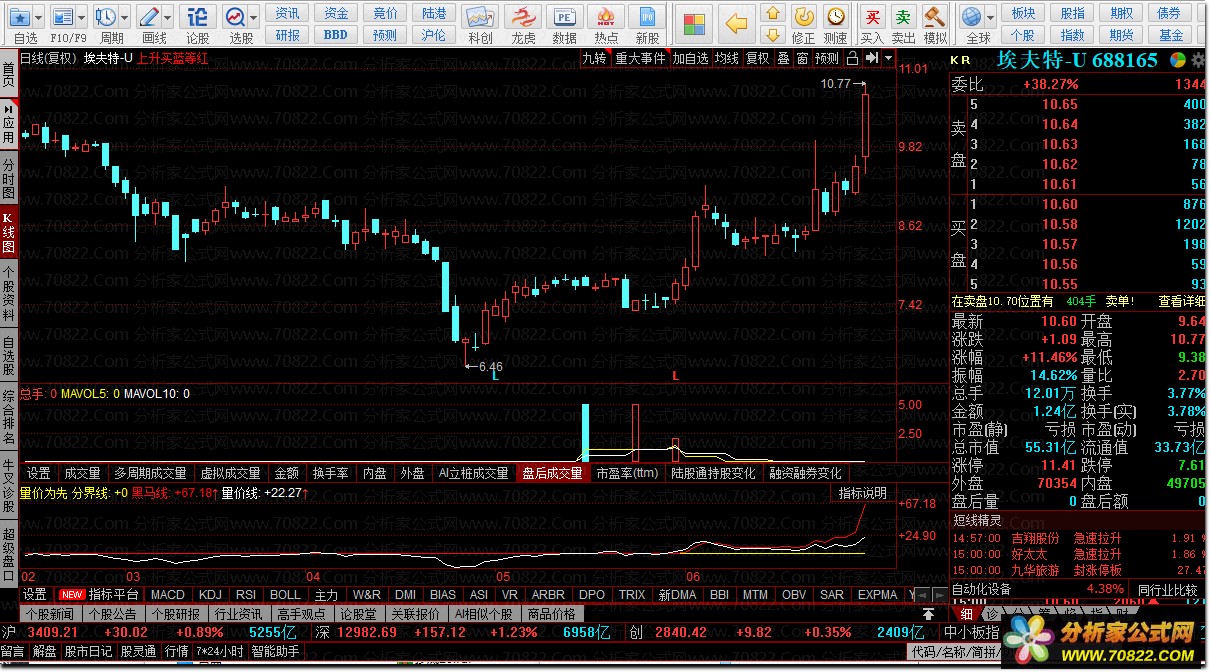Click the jump-to-end arrow icon on chart toolbar
Image resolution: width=1211 pixels, height=672 pixels.
pyautogui.click(x=872, y=58)
